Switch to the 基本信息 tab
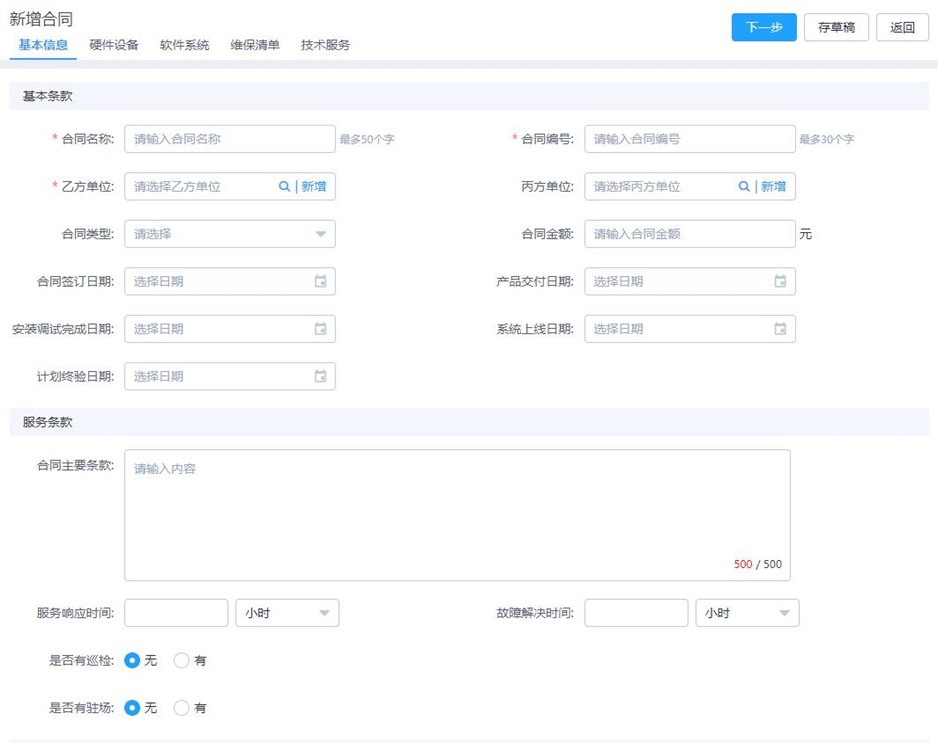 [x=43, y=45]
